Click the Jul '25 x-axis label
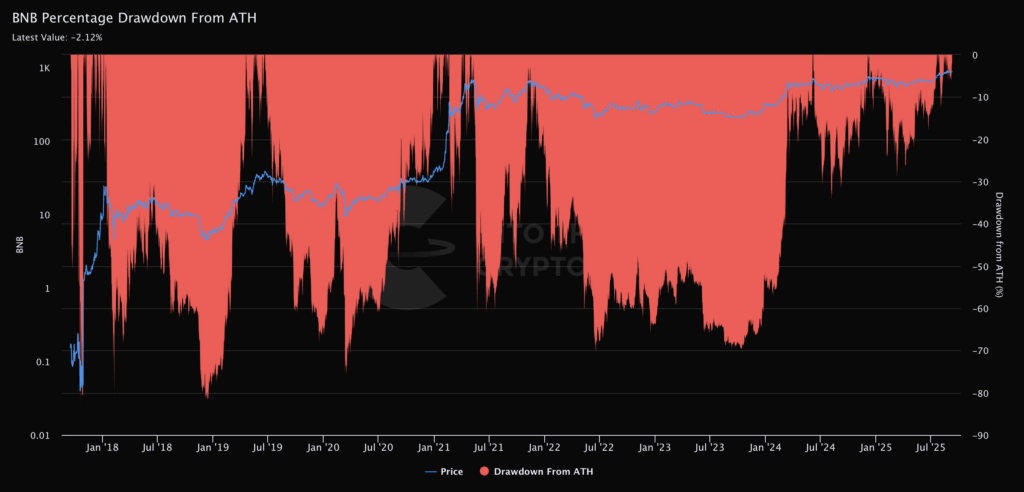This screenshot has height=492, width=1024. point(930,447)
